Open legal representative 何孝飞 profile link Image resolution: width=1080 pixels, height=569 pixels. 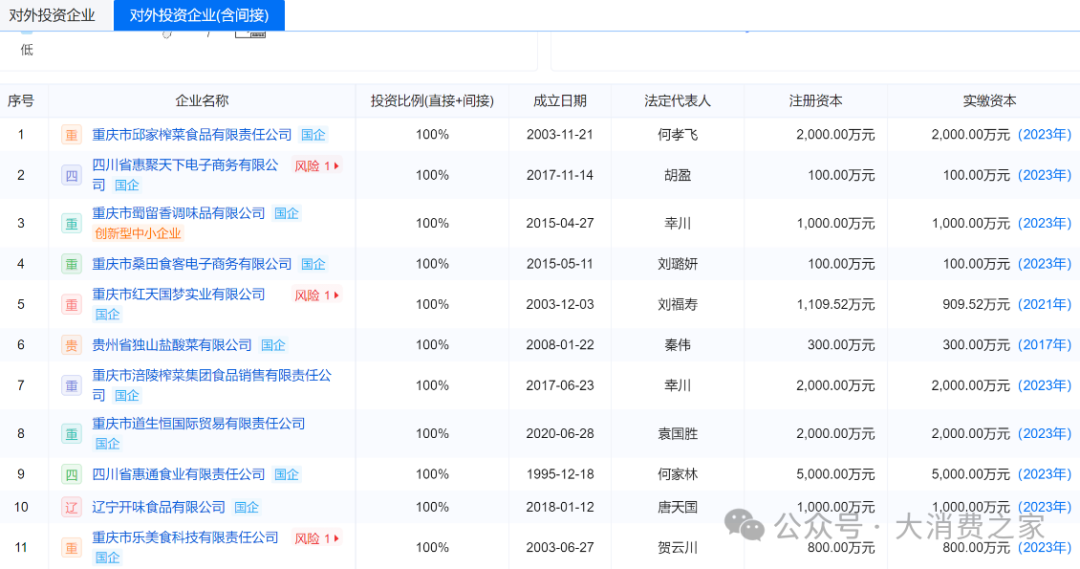pyautogui.click(x=677, y=135)
